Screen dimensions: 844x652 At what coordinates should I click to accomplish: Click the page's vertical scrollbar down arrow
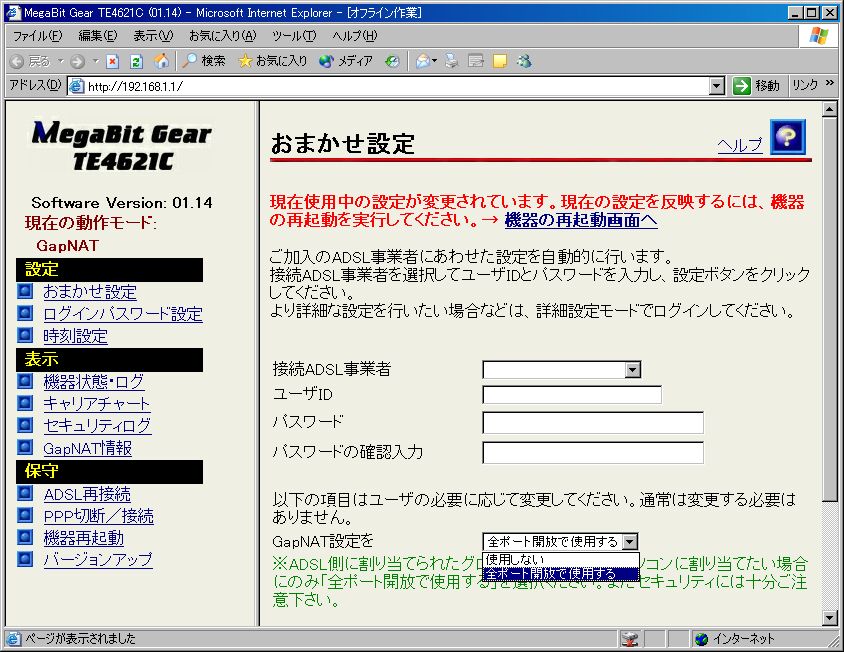829,617
